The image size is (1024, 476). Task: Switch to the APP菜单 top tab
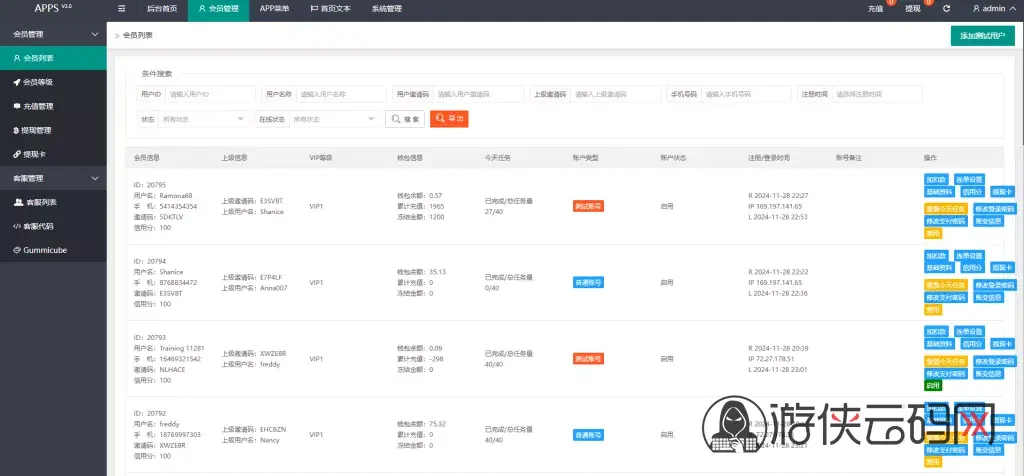(274, 9)
